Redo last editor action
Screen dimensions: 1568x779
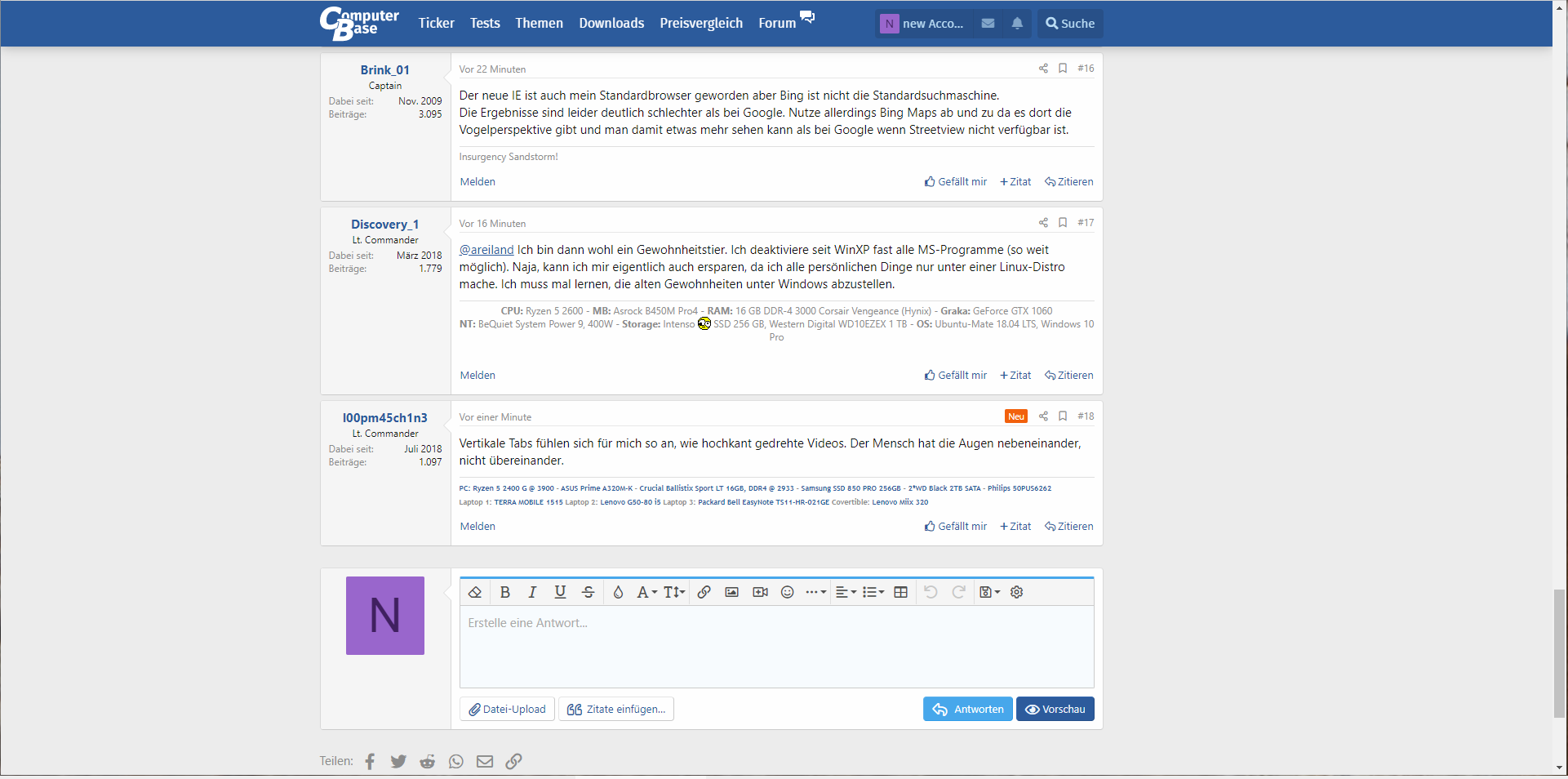point(959,592)
